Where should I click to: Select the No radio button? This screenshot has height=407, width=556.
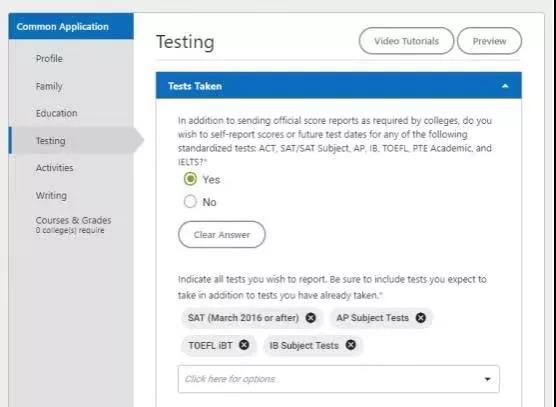(x=190, y=201)
